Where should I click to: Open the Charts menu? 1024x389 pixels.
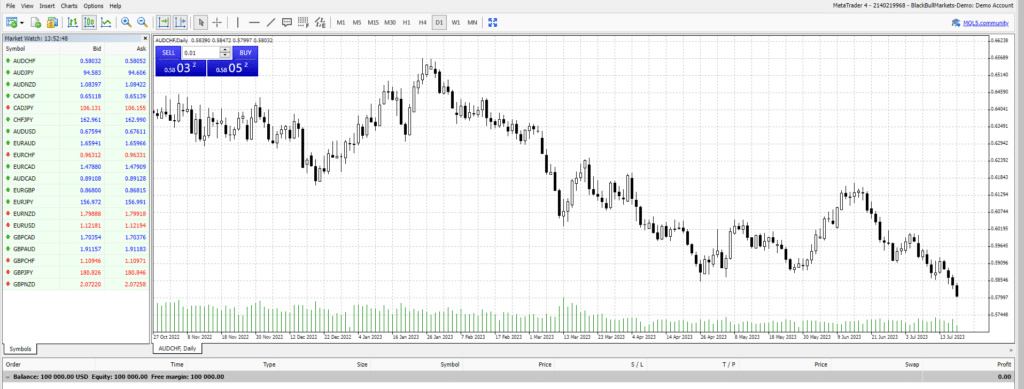[x=69, y=6]
